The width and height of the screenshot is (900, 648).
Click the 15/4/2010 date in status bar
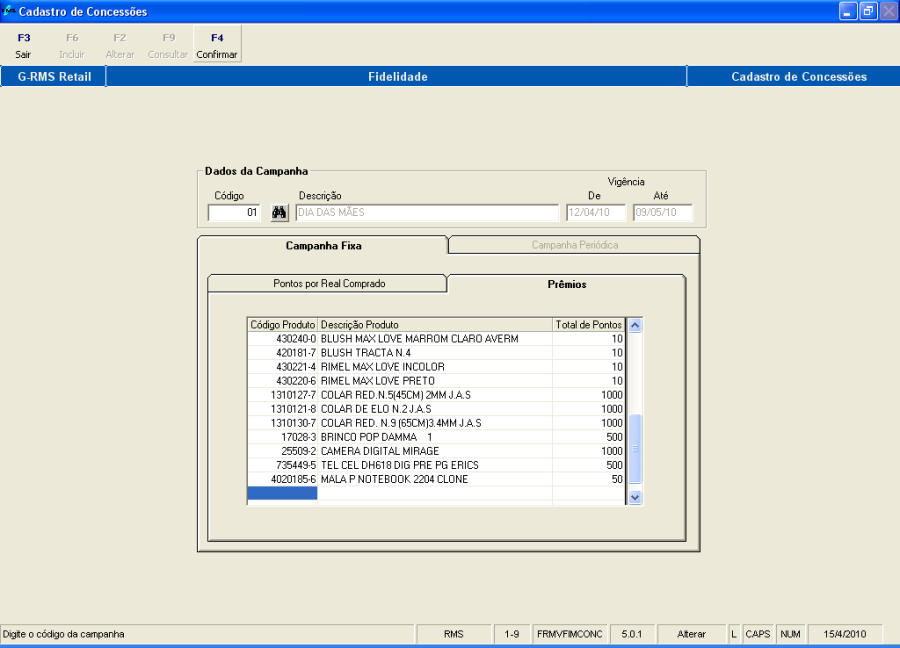(x=844, y=634)
